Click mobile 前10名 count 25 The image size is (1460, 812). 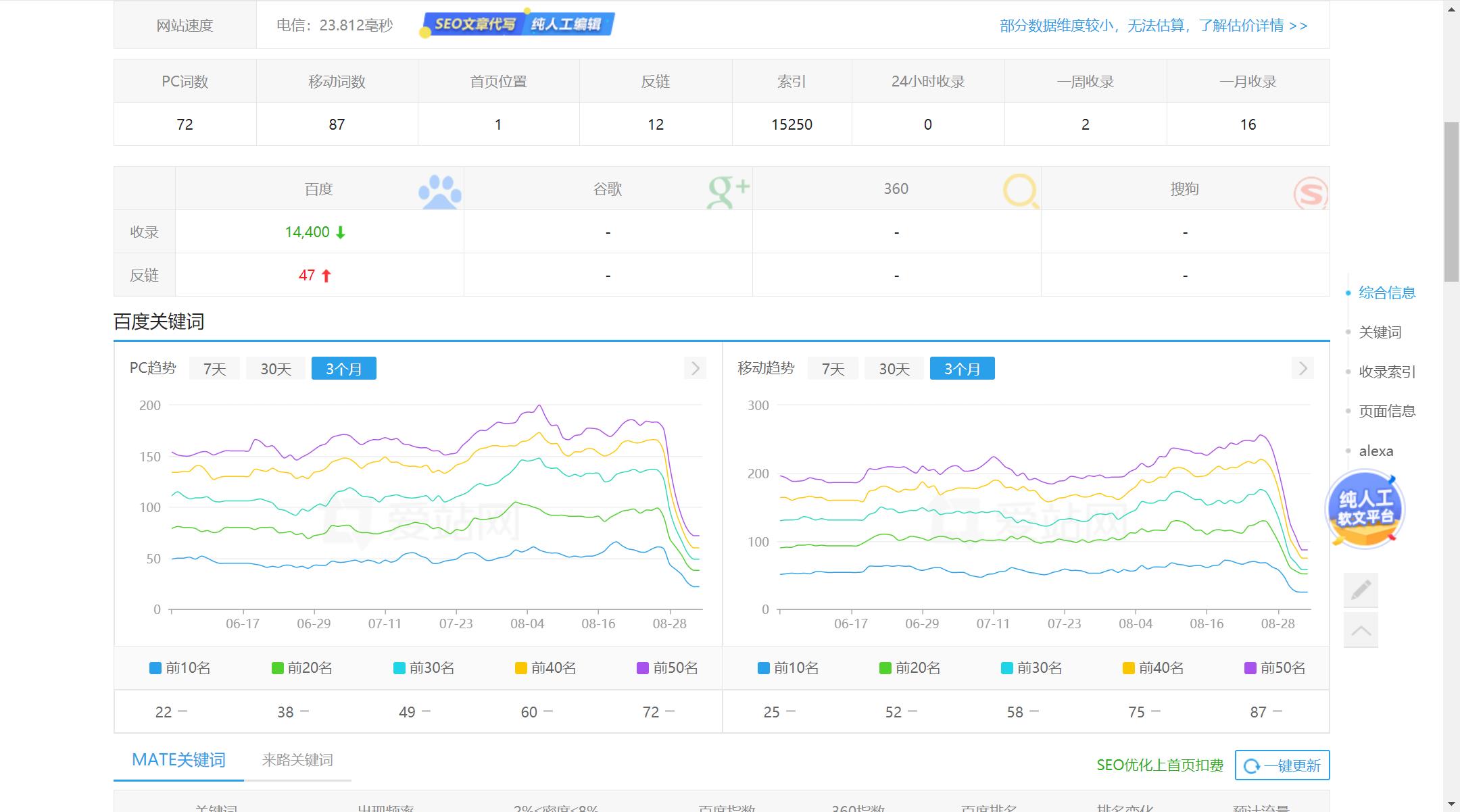[771, 712]
